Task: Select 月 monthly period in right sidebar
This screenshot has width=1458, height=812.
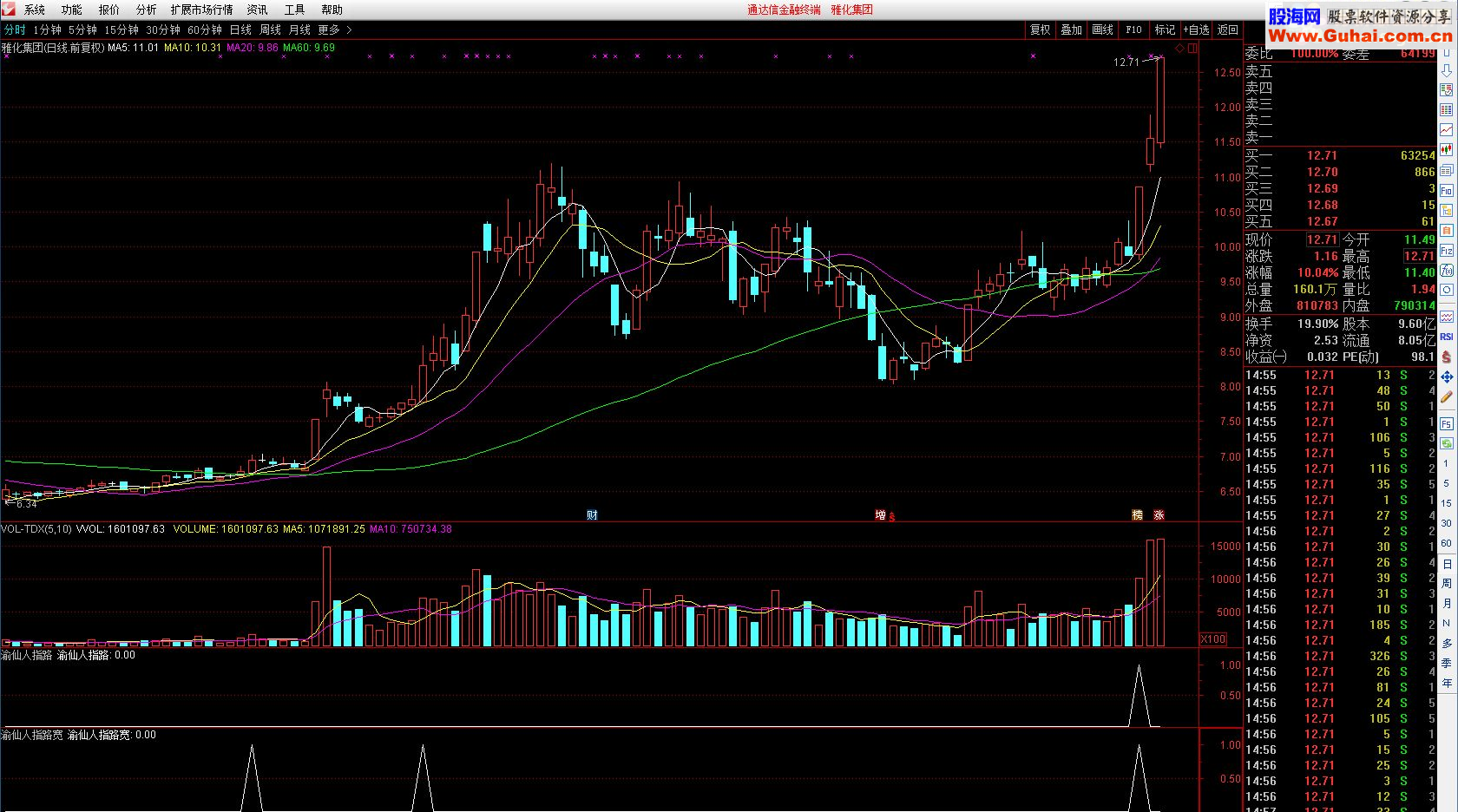Action: coord(1447,604)
